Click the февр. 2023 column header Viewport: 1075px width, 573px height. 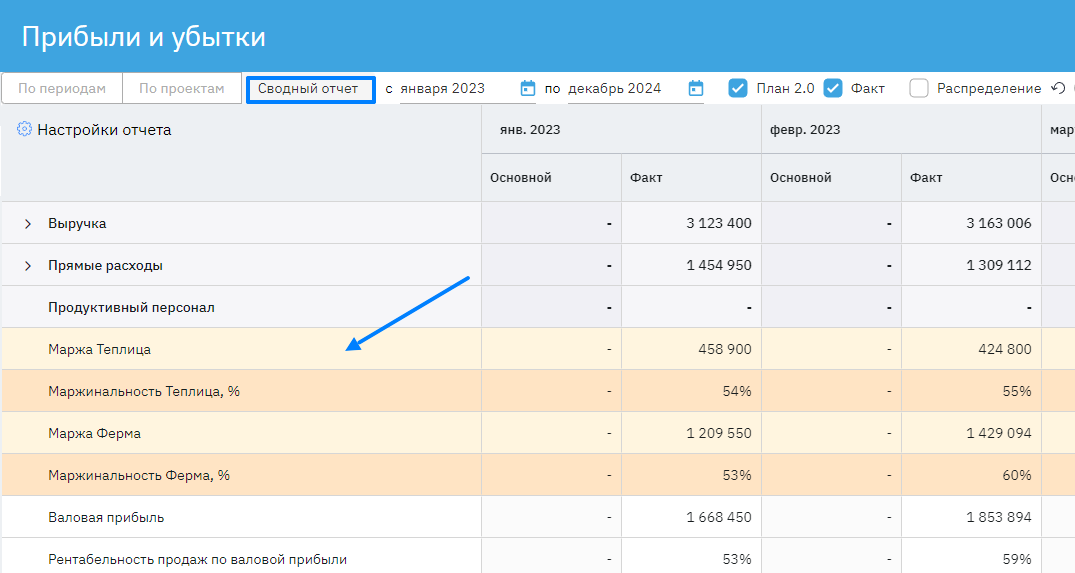(804, 130)
